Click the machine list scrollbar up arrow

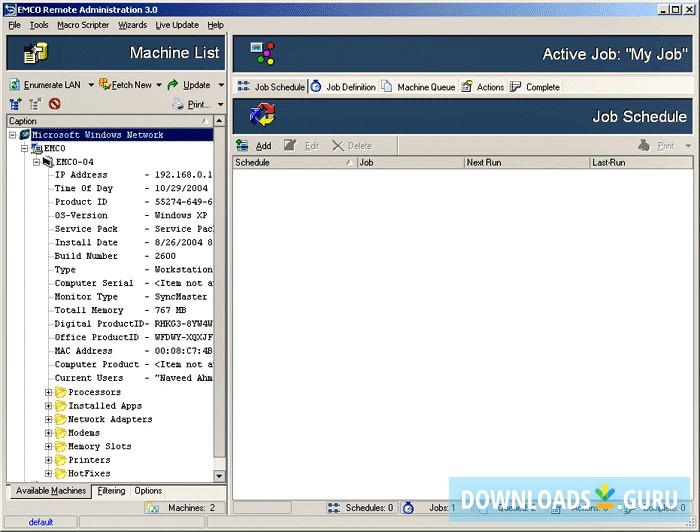point(219,121)
